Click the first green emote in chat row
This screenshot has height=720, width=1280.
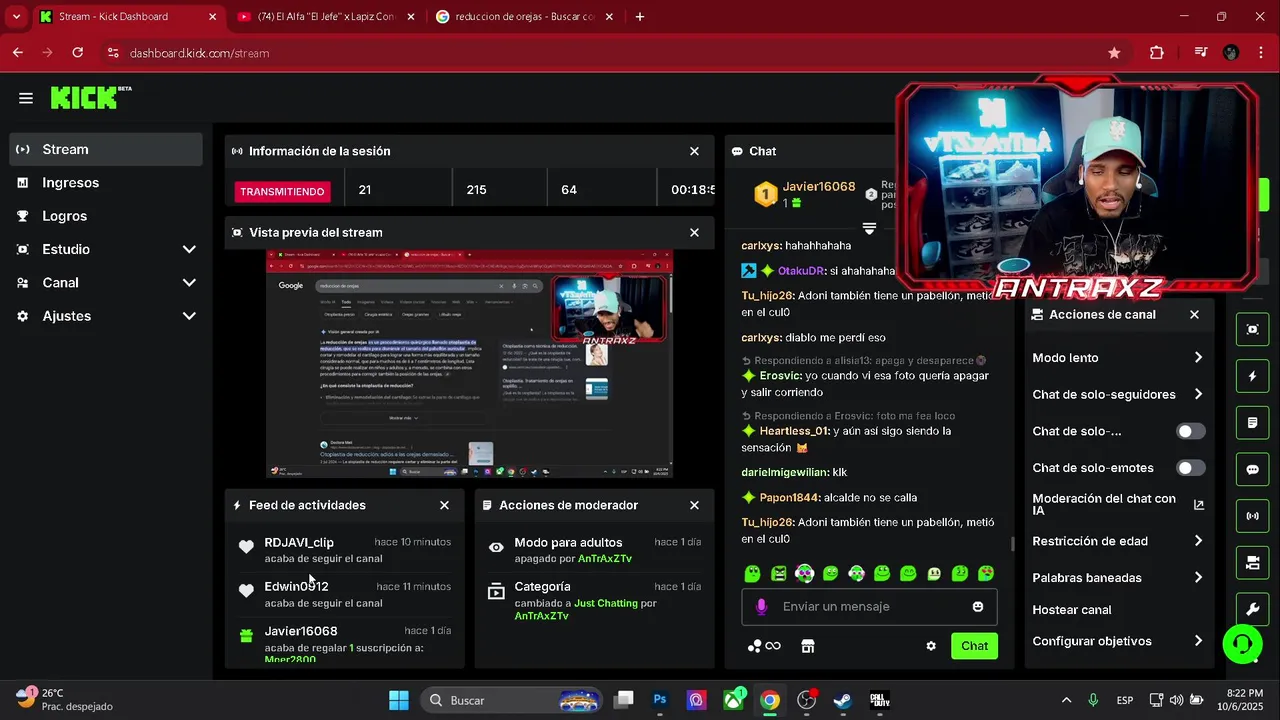753,573
